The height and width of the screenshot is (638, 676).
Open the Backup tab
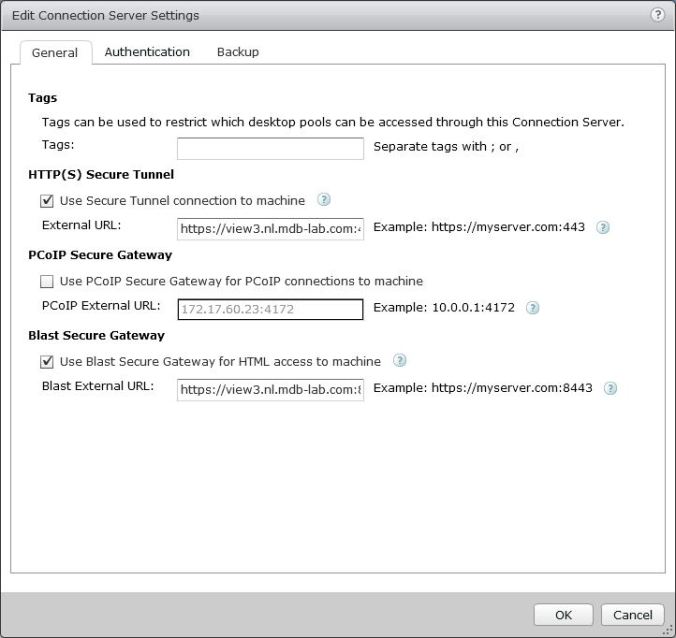click(238, 52)
